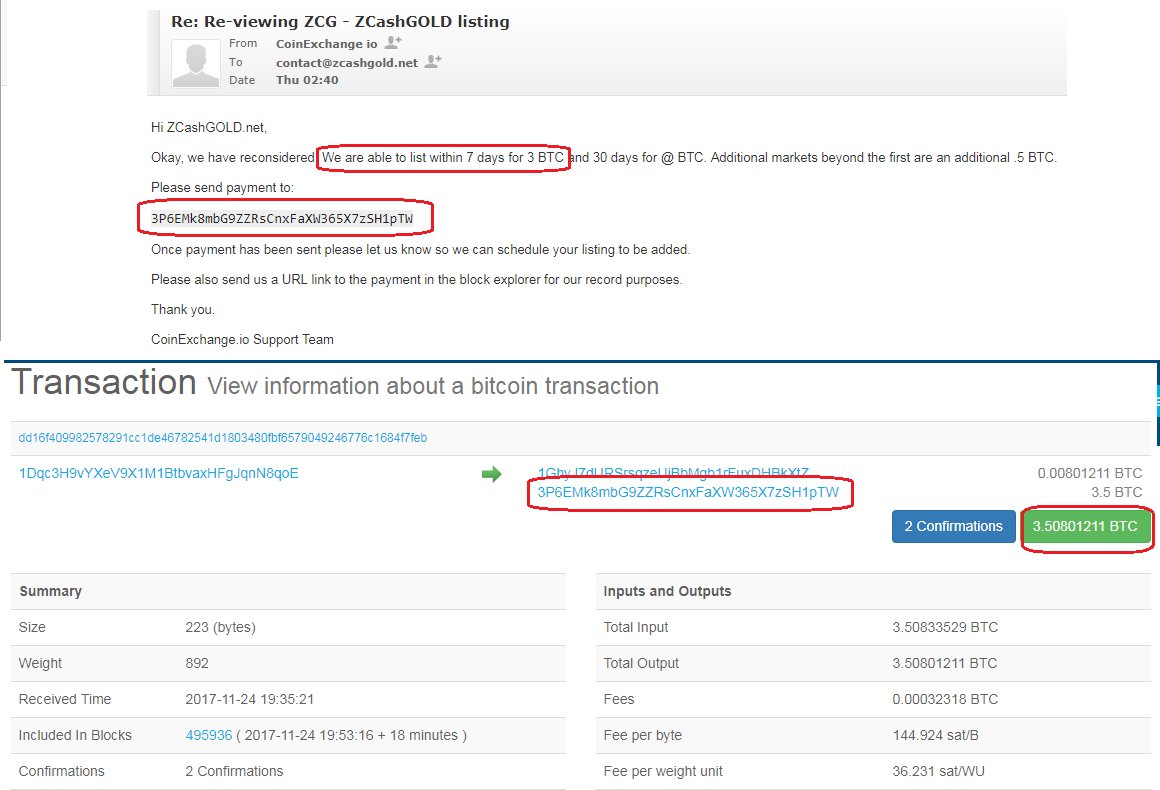Image resolution: width=1160 pixels, height=790 pixels.
Task: Click the 2 Confirmations button
Action: click(x=953, y=526)
